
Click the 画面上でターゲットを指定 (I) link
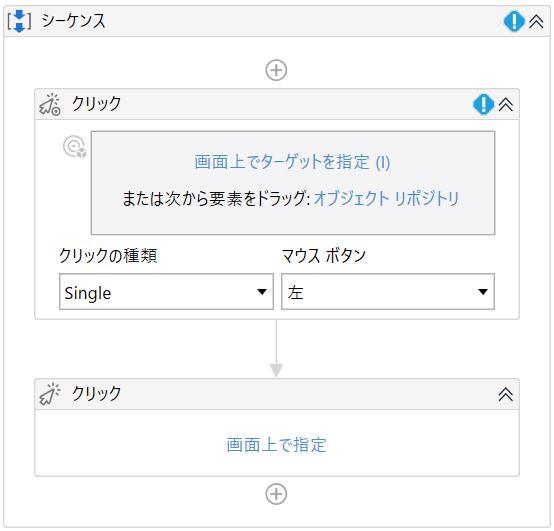292,162
